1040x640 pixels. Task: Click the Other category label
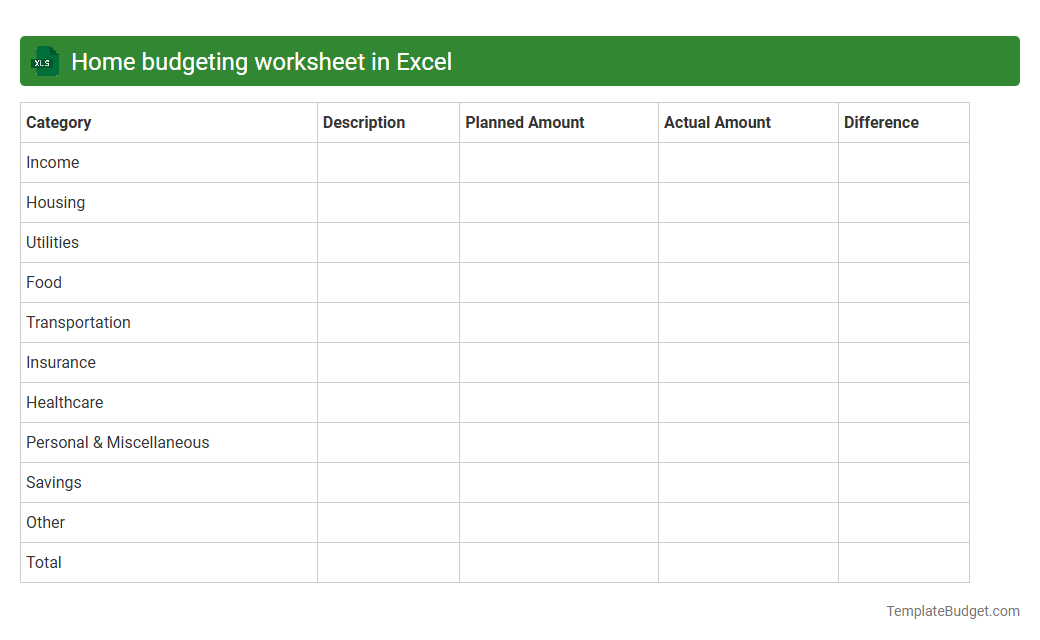(x=45, y=522)
